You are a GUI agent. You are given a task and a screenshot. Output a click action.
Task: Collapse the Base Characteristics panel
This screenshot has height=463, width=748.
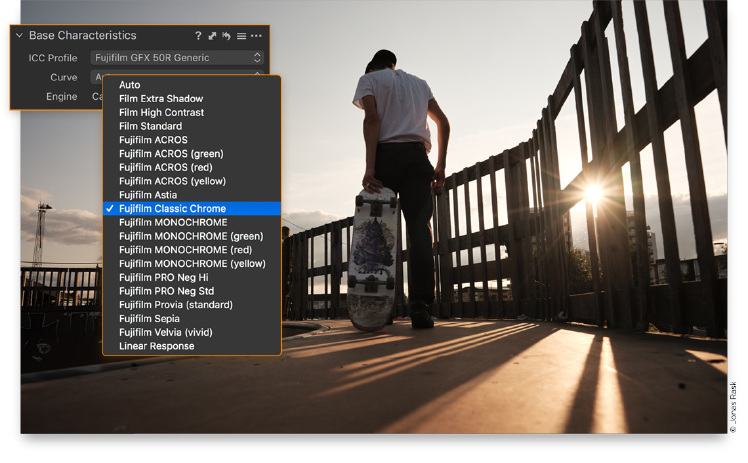[x=19, y=35]
